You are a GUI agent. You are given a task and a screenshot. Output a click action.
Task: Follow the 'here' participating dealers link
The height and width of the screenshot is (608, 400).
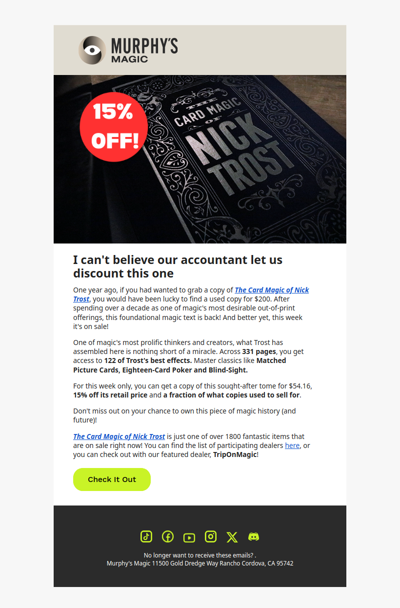point(292,446)
